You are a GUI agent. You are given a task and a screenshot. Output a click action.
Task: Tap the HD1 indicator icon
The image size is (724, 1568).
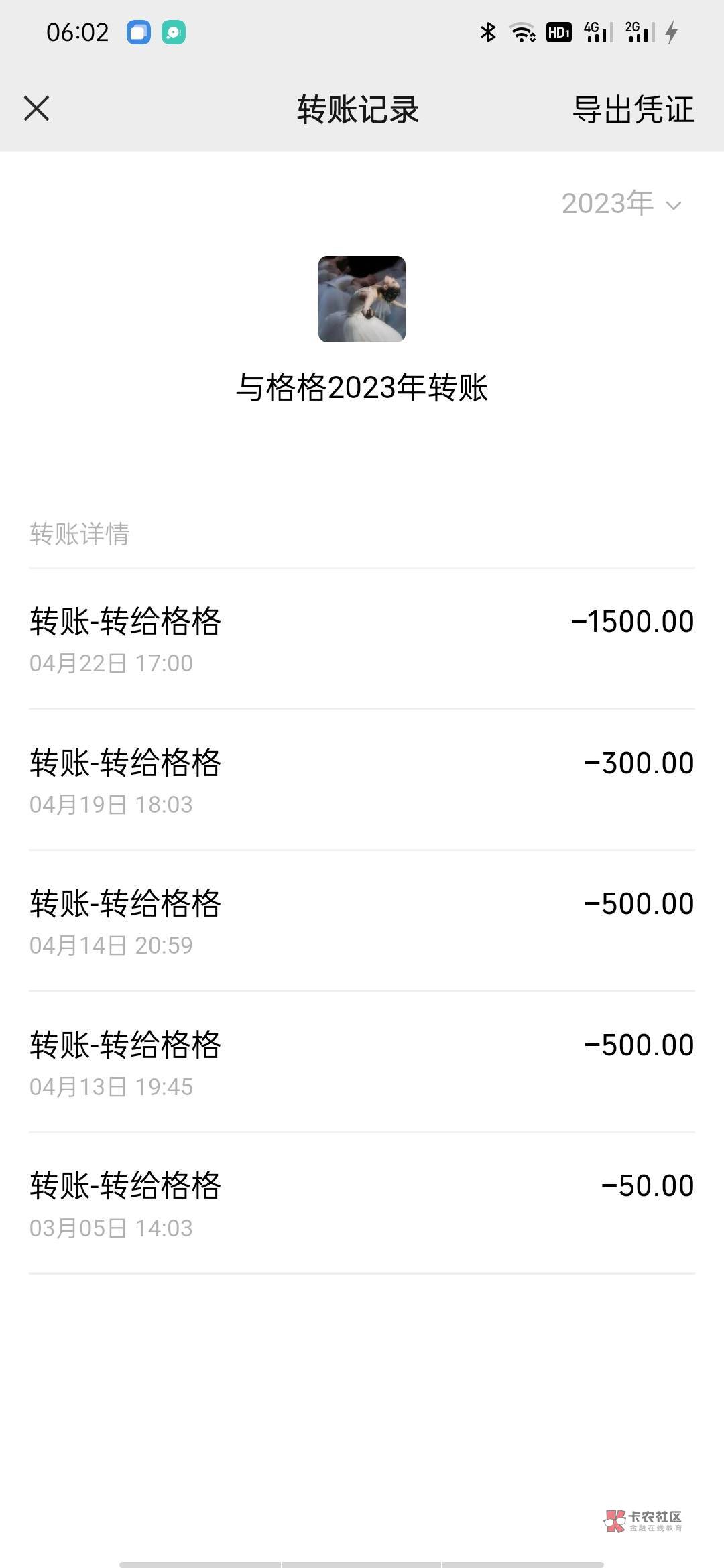pyautogui.click(x=558, y=32)
